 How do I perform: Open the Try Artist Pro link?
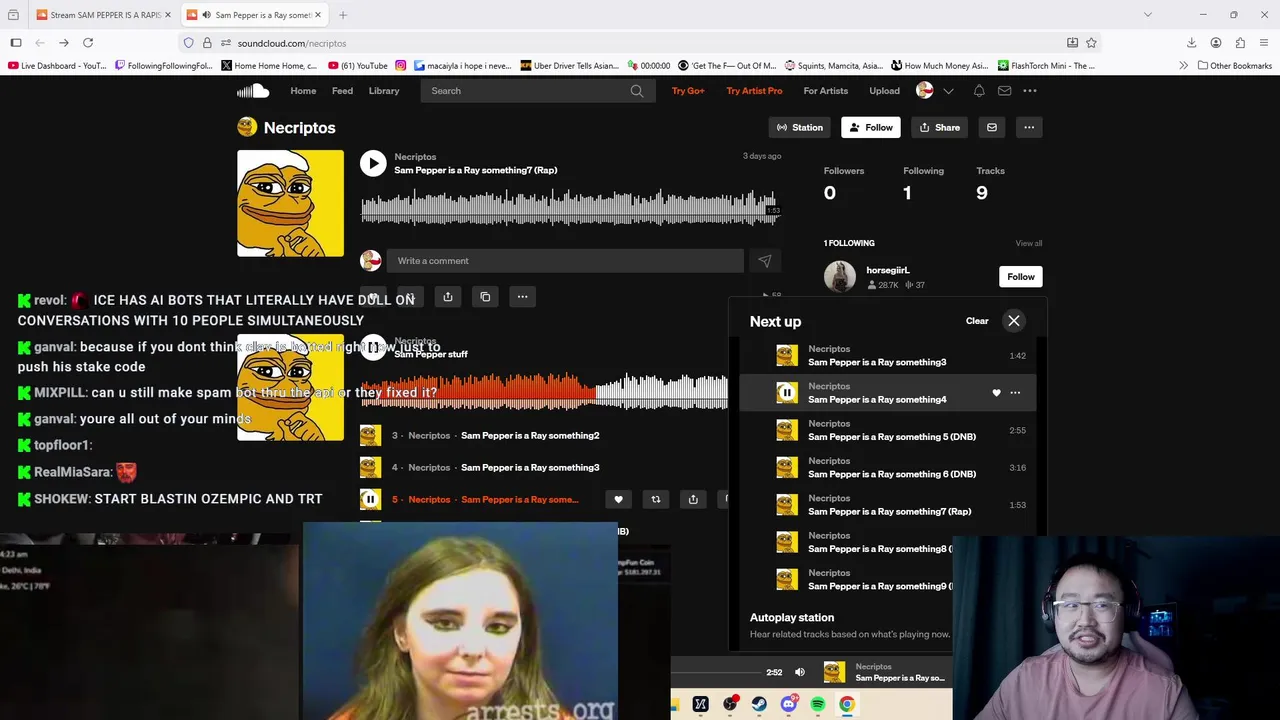point(754,91)
